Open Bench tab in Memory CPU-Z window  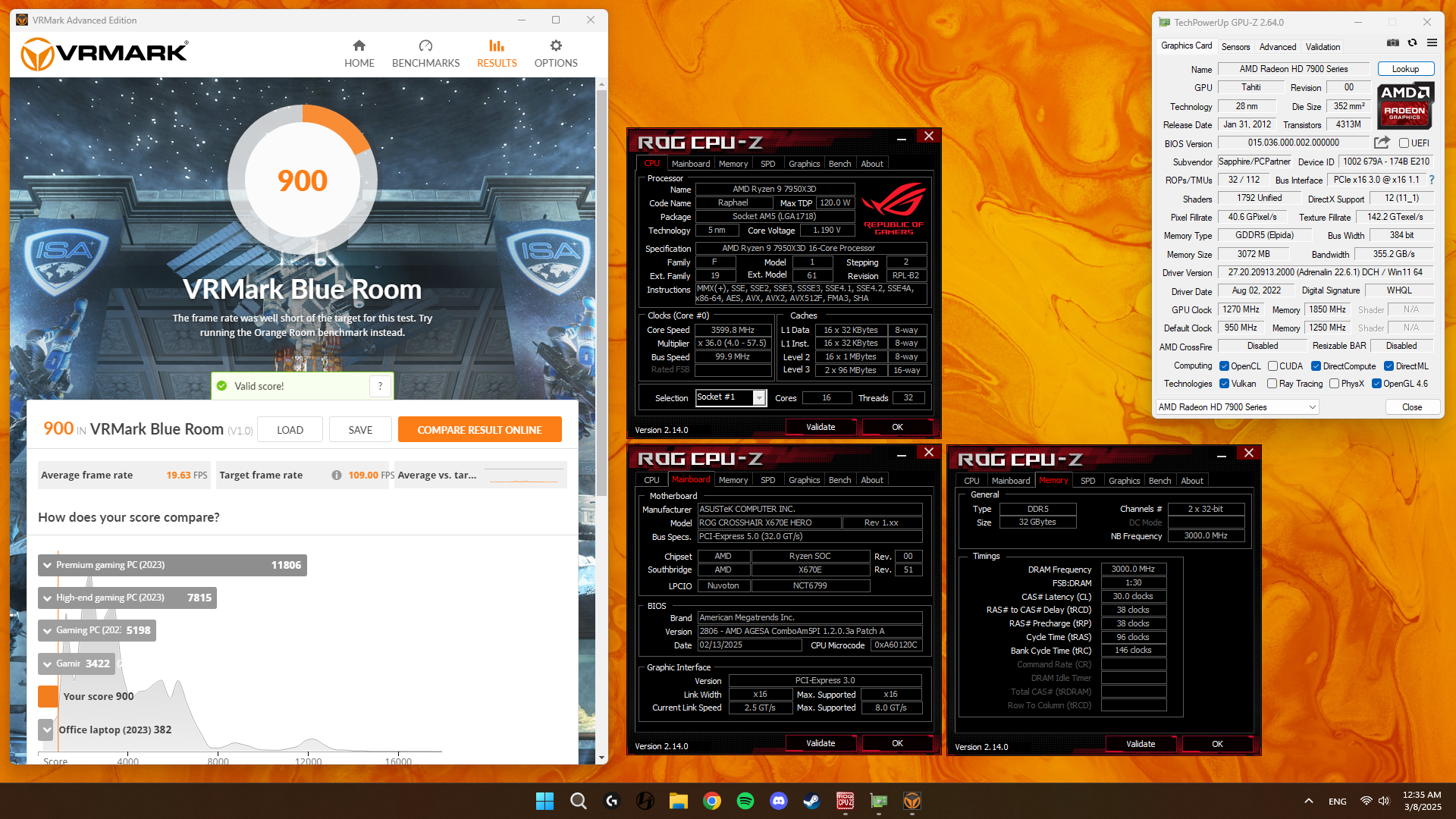tap(1159, 481)
